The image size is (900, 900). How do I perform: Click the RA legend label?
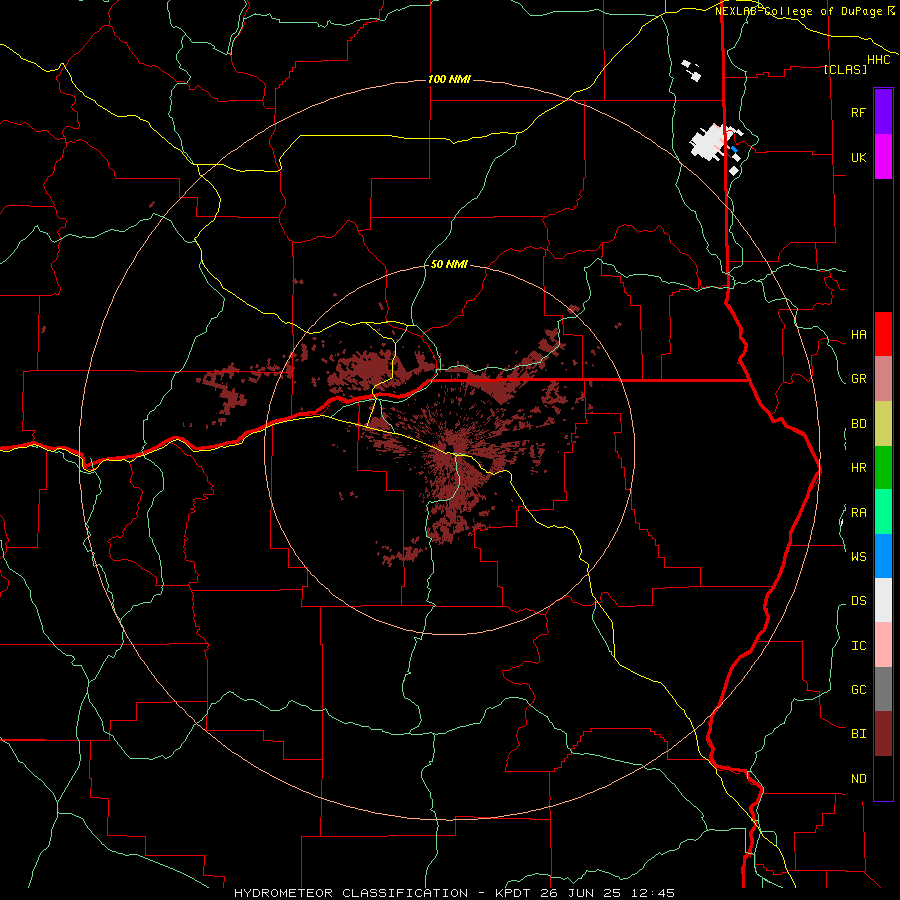point(858,513)
